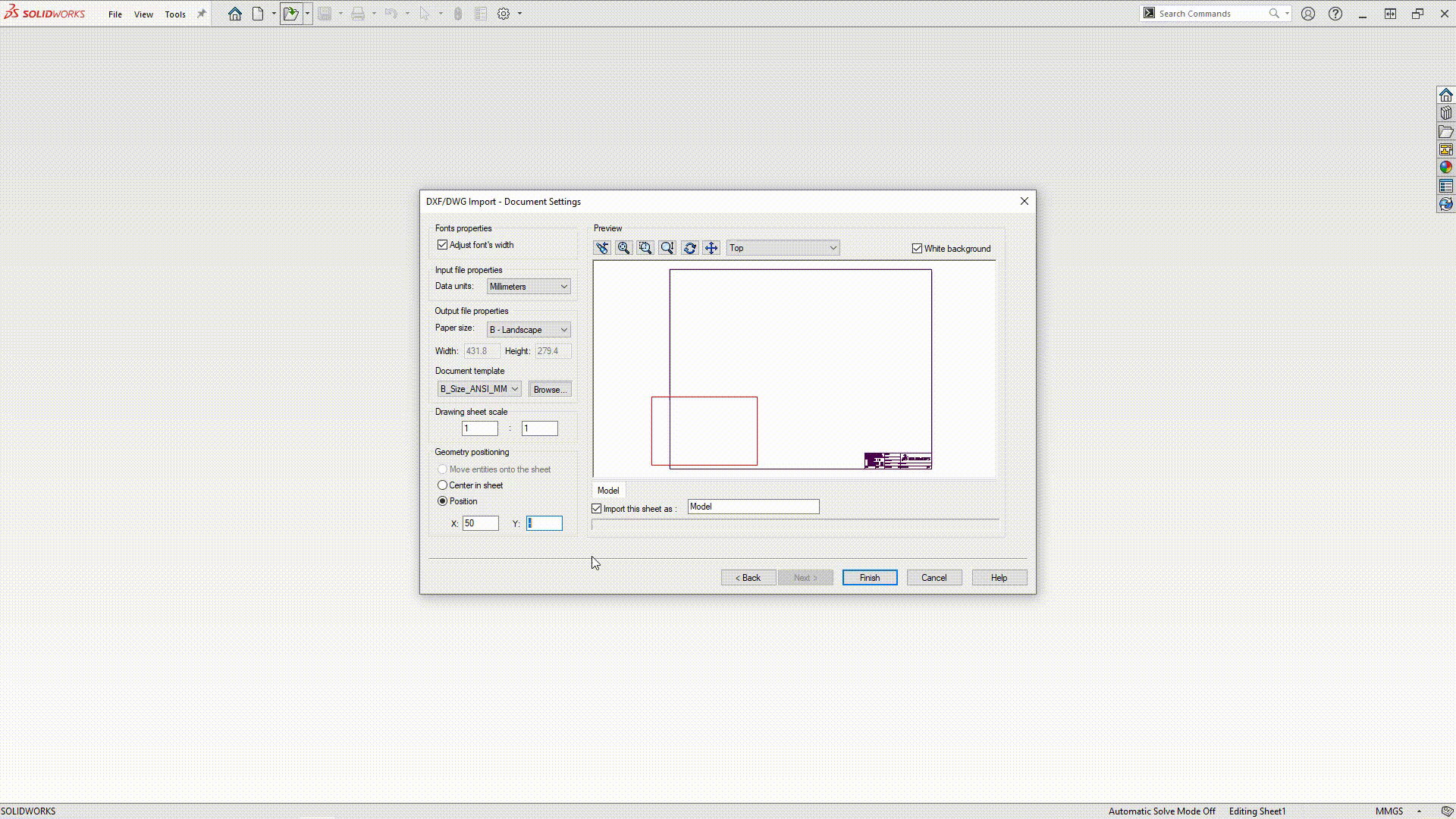Select the Center in sheet radio button
Image resolution: width=1456 pixels, height=819 pixels.
[x=443, y=485]
